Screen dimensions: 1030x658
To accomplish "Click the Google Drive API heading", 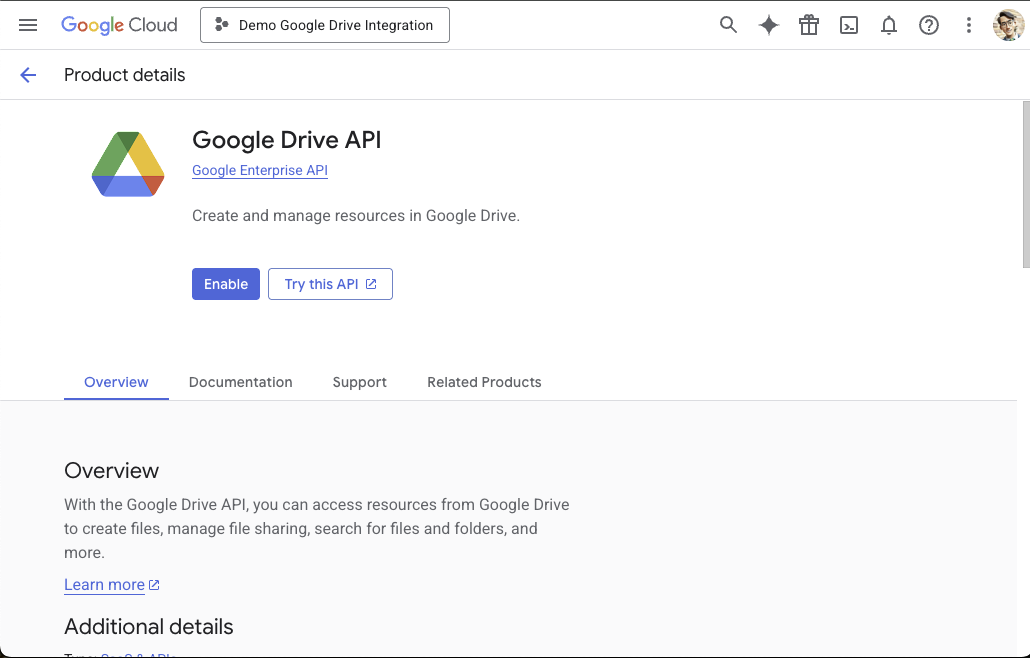I will tap(286, 140).
